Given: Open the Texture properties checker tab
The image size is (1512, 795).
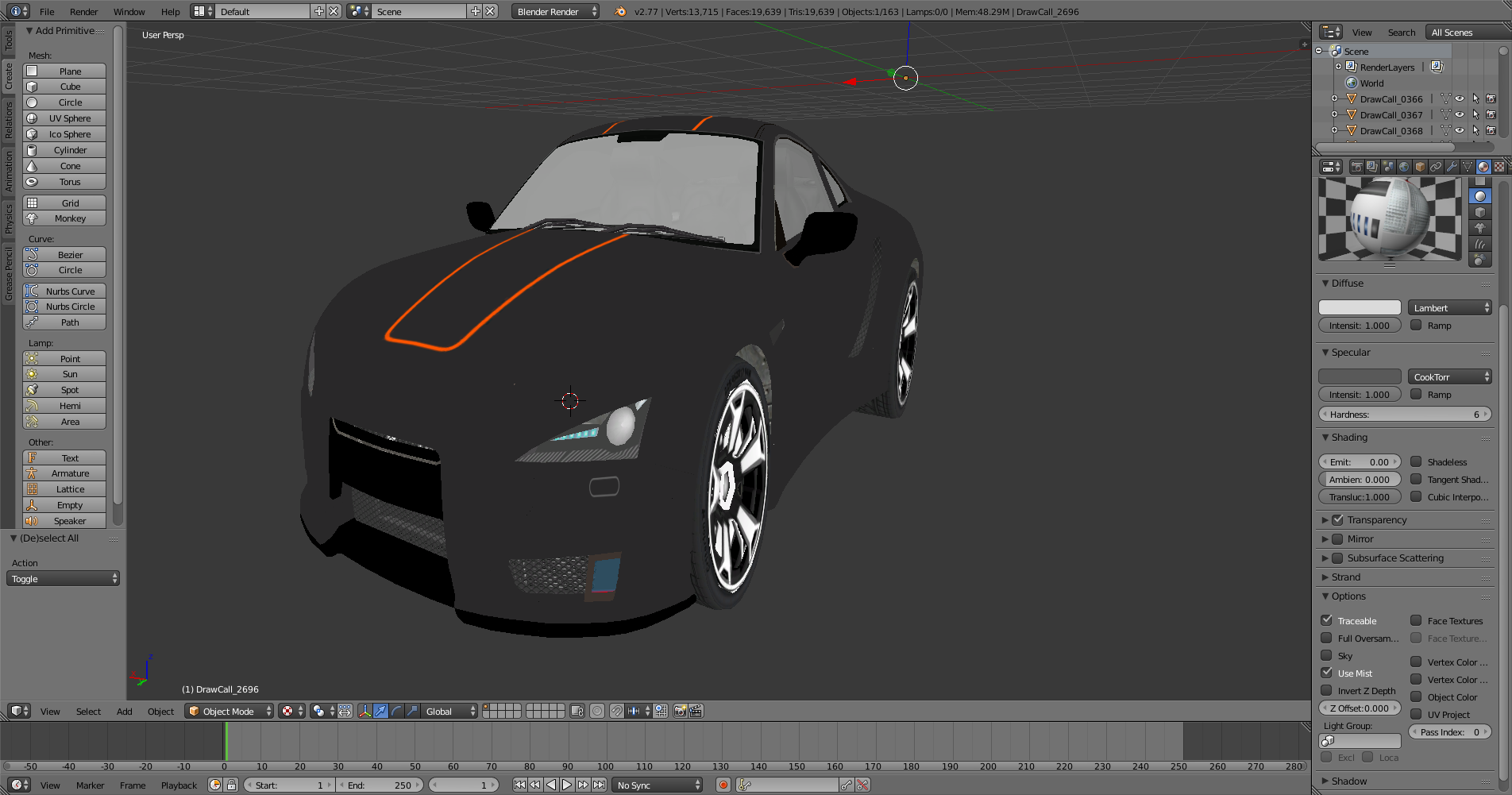Looking at the screenshot, I should pos(1498,167).
